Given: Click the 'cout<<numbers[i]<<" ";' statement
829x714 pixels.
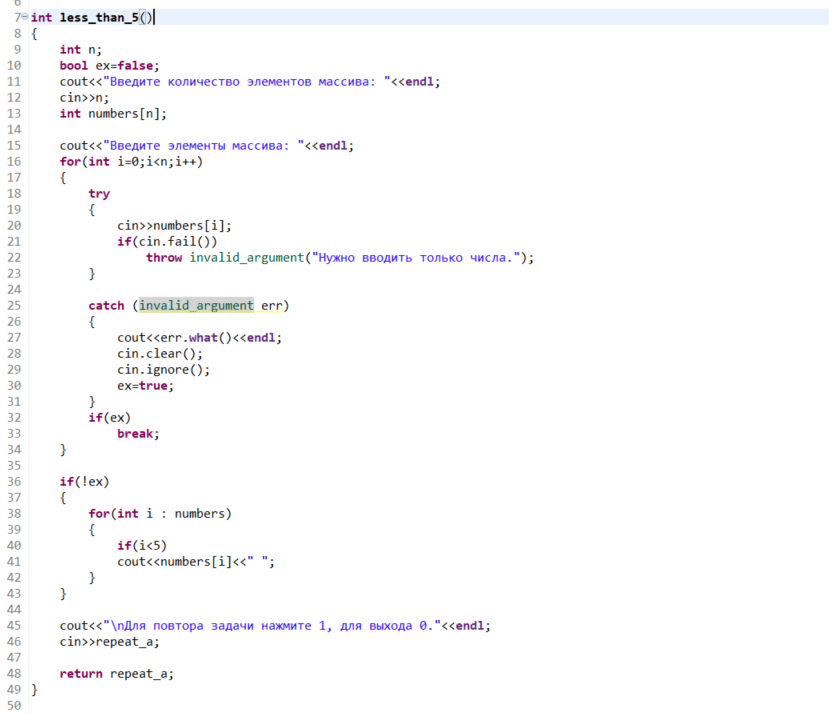Looking at the screenshot, I should (x=196, y=562).
